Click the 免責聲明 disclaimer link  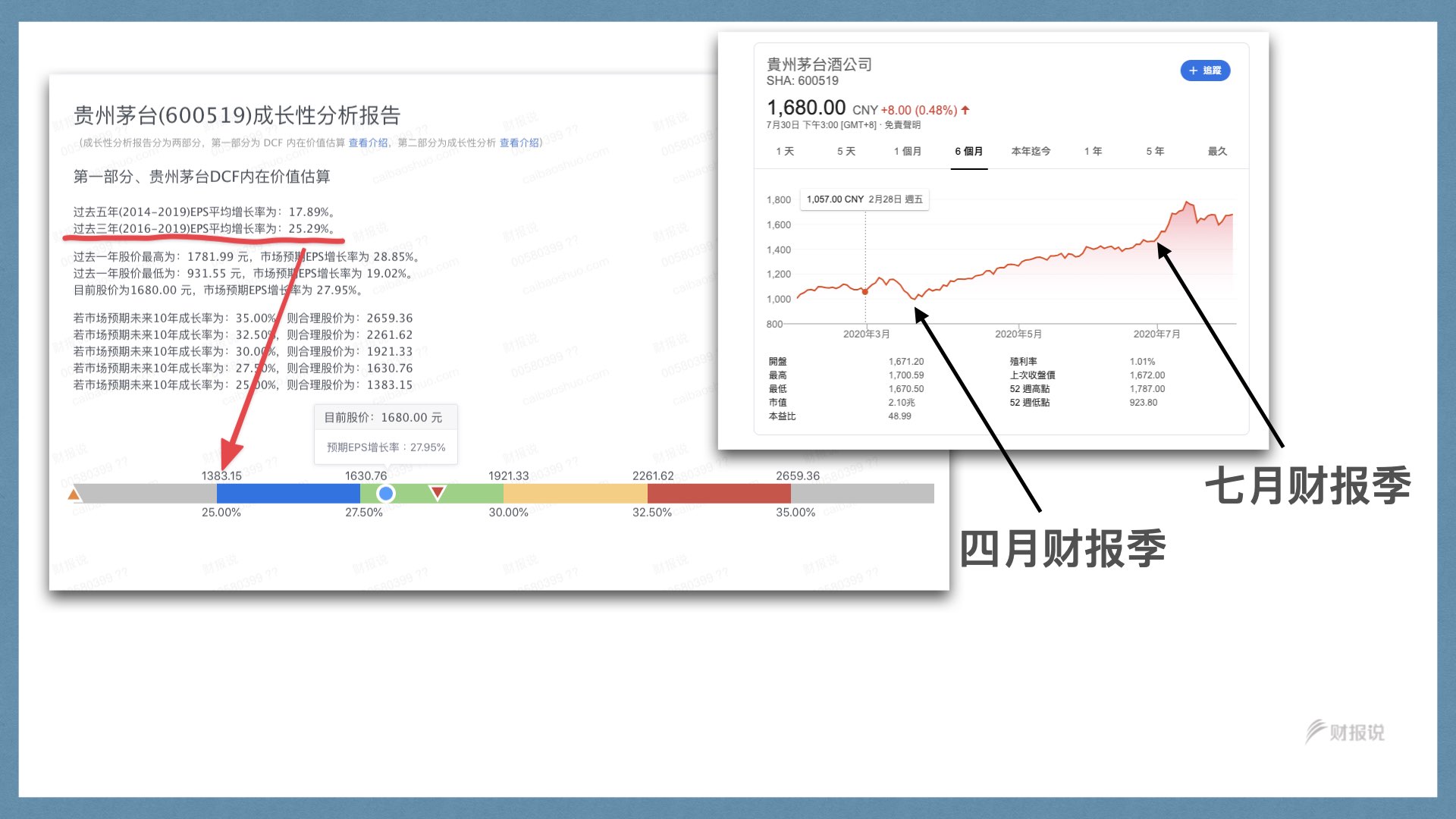point(902,125)
